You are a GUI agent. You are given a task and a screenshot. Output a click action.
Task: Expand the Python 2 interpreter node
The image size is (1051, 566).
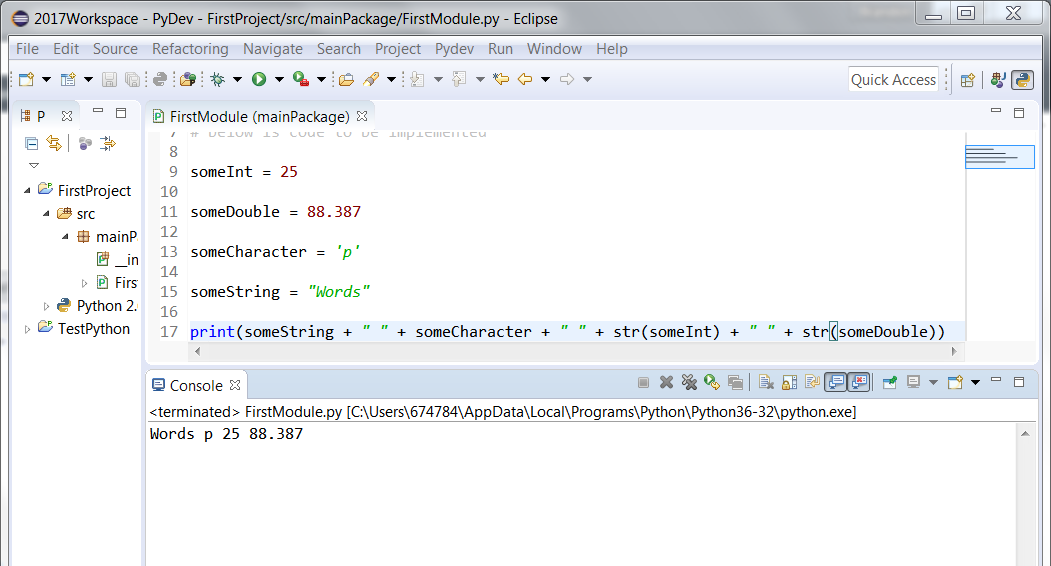click(46, 306)
